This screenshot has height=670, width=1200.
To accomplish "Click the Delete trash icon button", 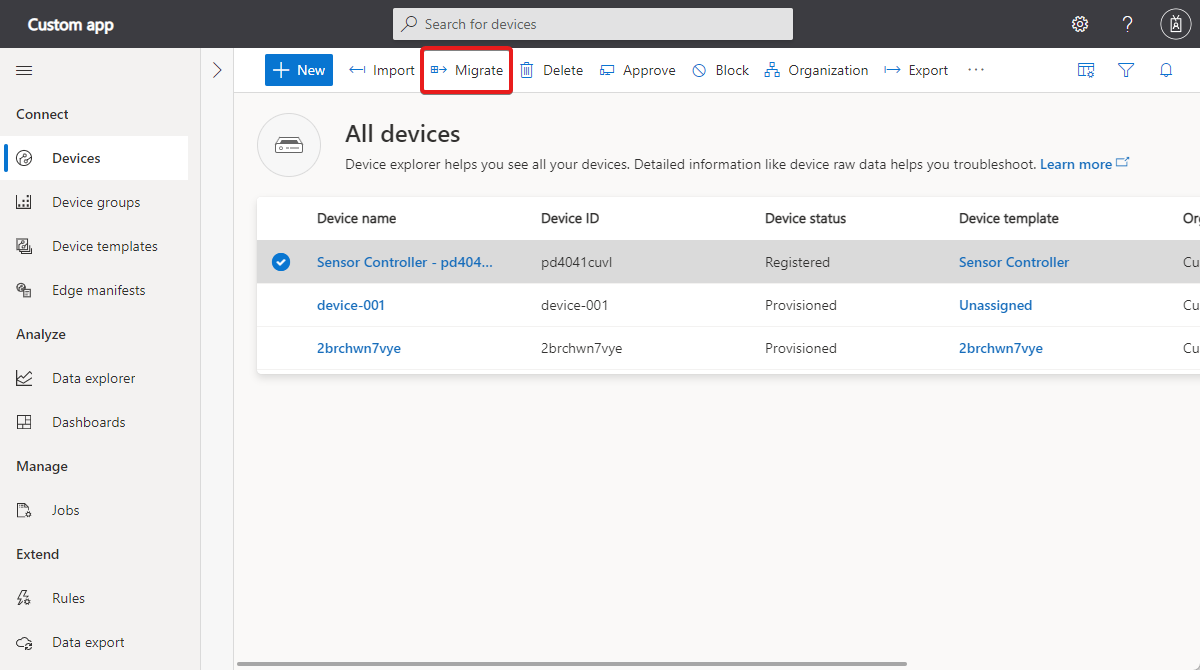I will (x=551, y=70).
